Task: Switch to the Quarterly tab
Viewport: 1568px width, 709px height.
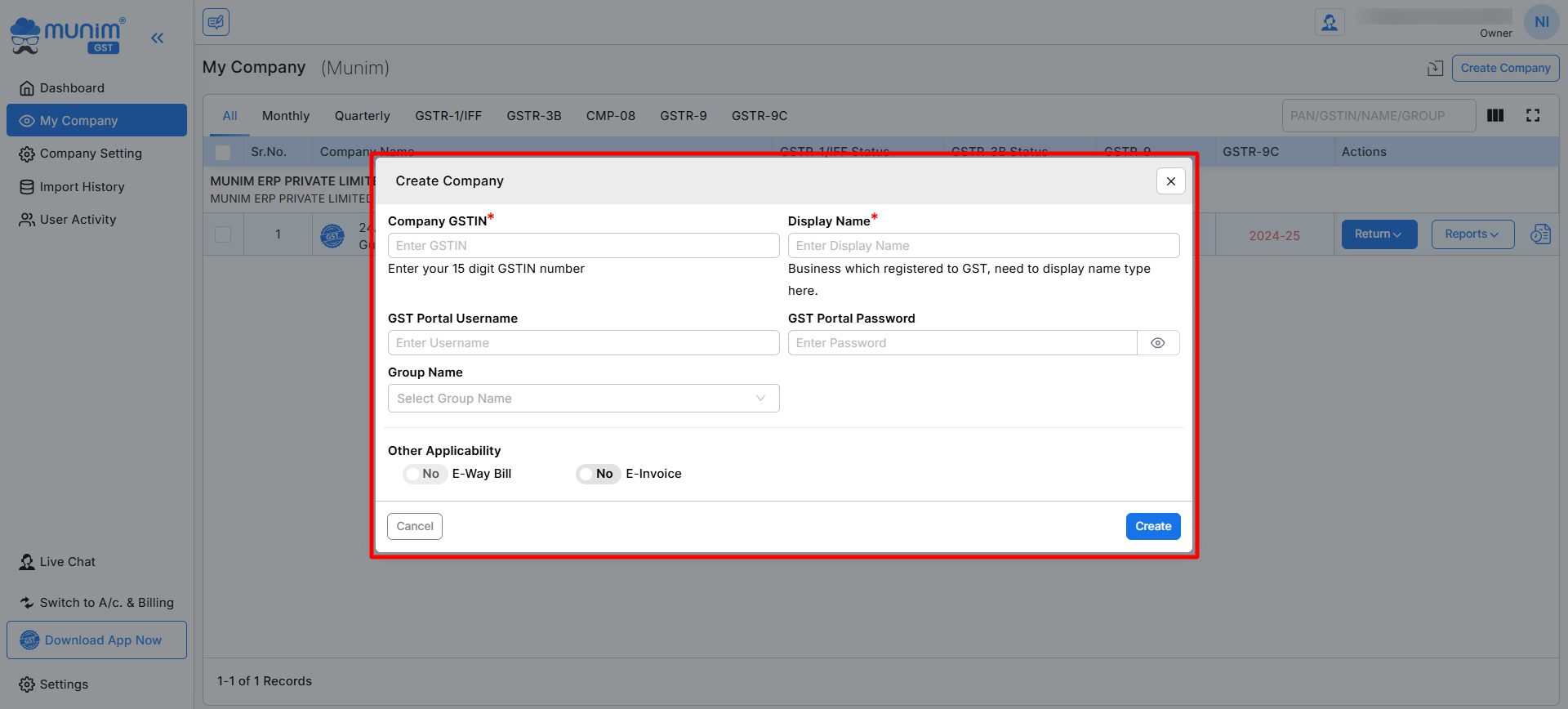Action: coord(362,116)
